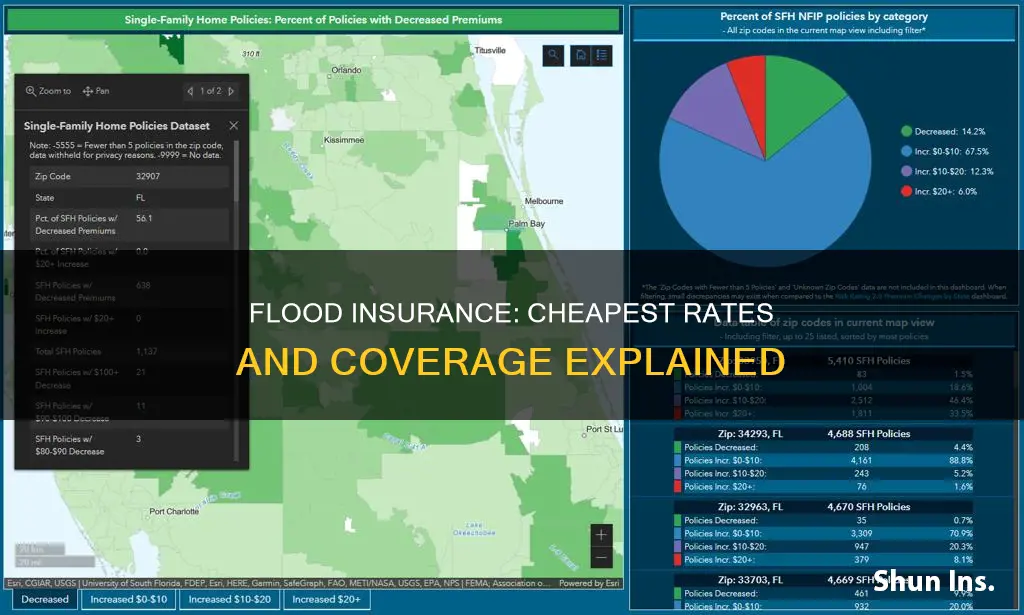Click Policies Incr. $0-$10 row with 3,309

pos(824,533)
